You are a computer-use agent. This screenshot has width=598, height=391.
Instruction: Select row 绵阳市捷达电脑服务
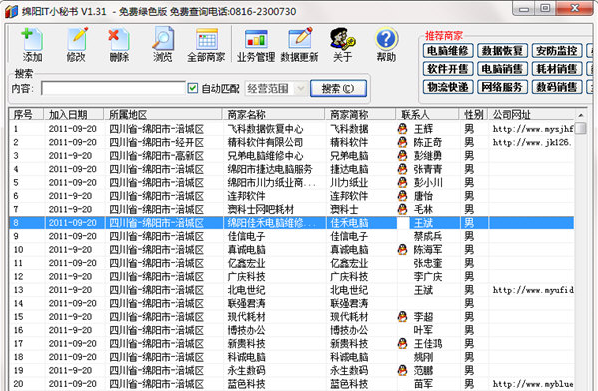(291, 169)
